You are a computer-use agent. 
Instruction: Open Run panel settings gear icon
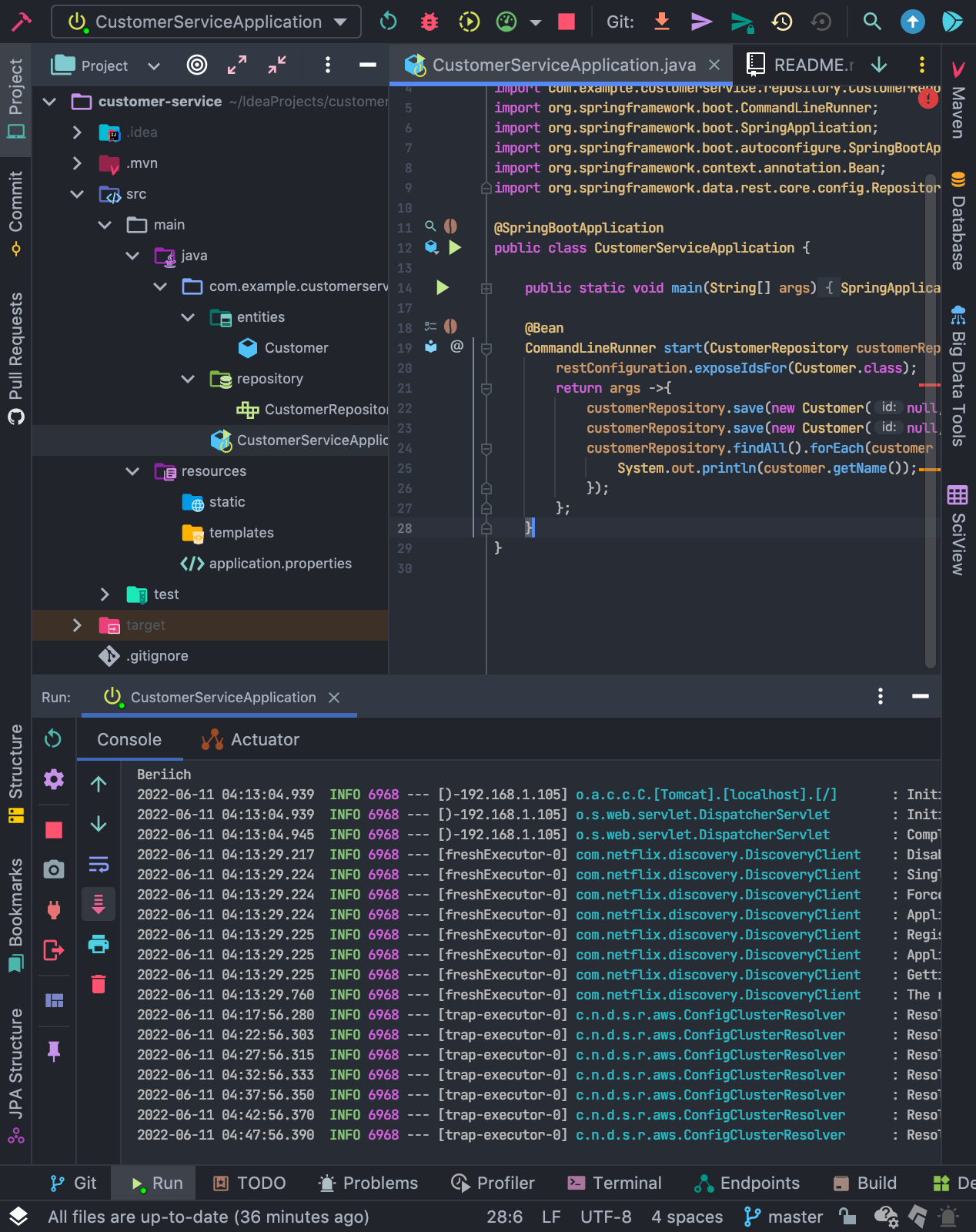pyautogui.click(x=53, y=779)
